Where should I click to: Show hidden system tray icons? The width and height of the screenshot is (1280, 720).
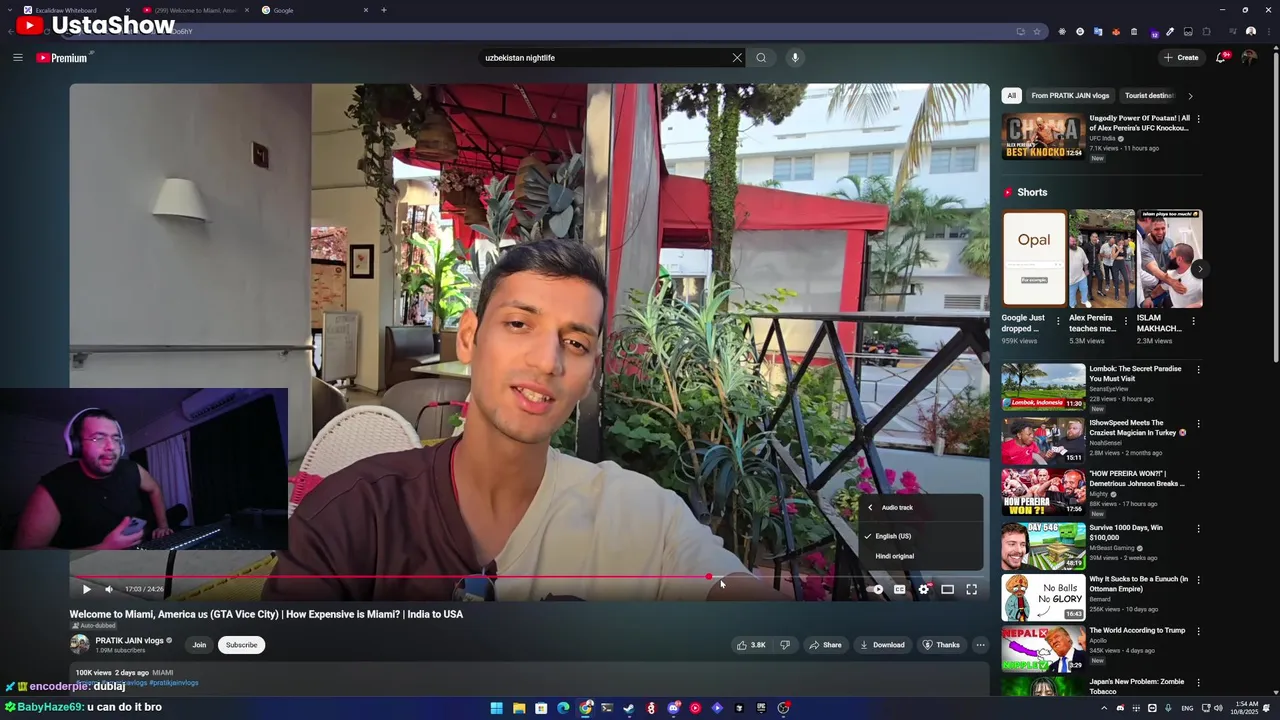1104,708
